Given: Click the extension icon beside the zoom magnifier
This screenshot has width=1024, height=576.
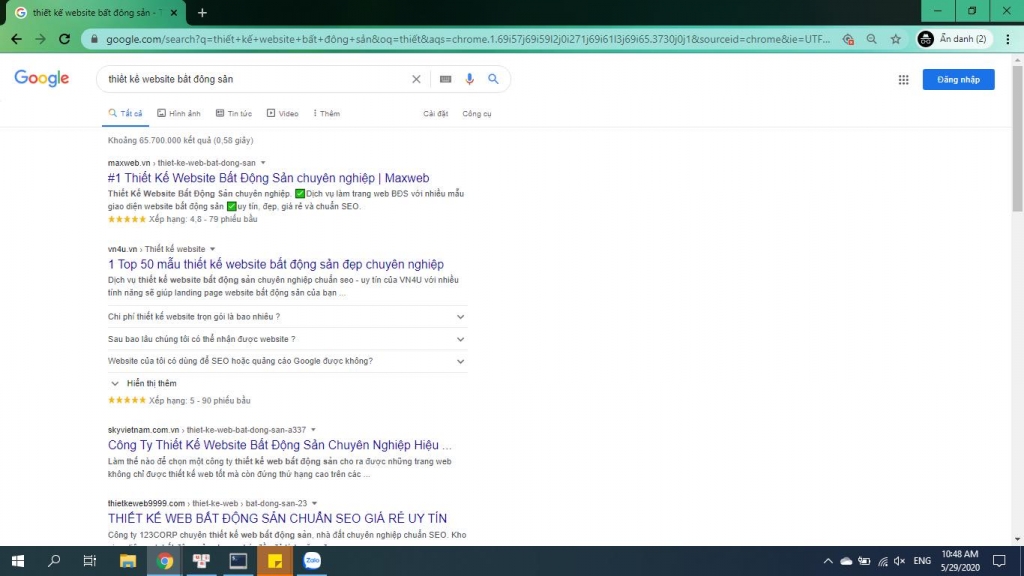Looking at the screenshot, I should [848, 39].
